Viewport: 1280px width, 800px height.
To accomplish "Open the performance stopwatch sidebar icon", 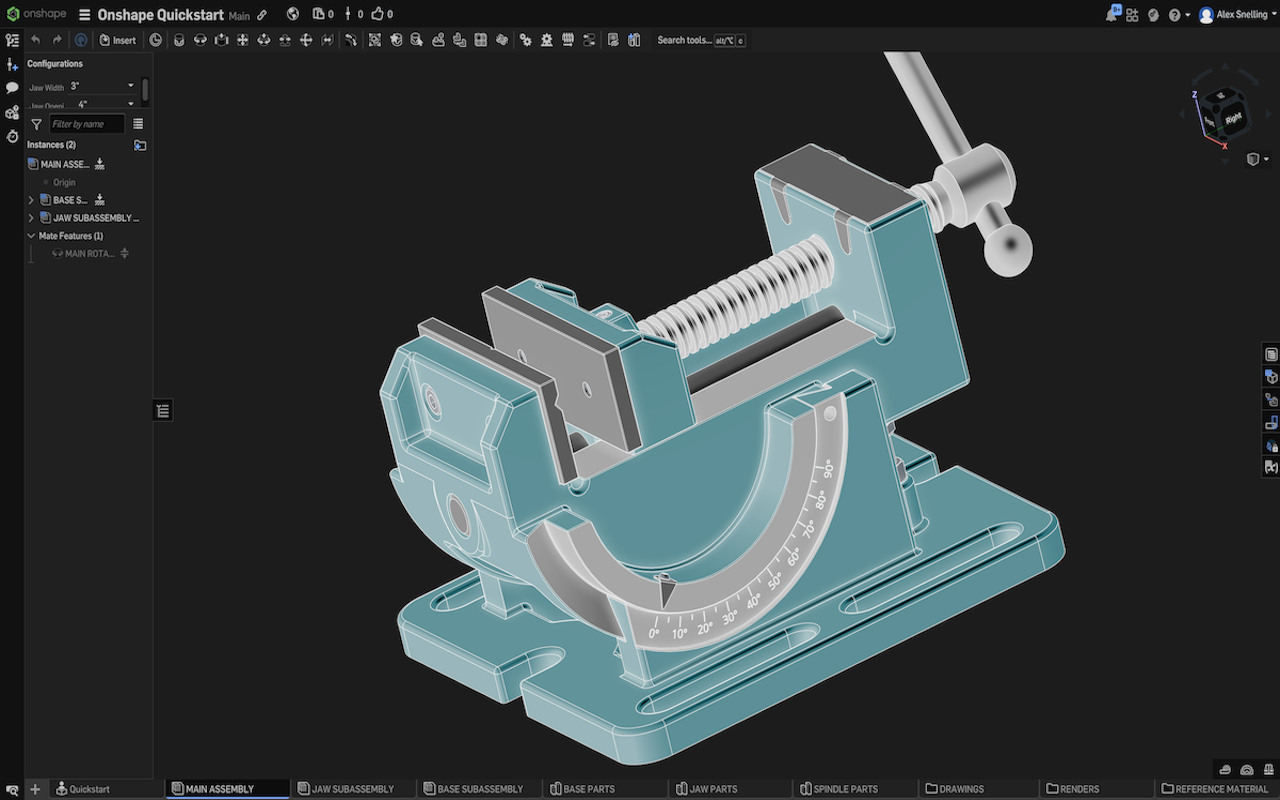I will [x=12, y=136].
